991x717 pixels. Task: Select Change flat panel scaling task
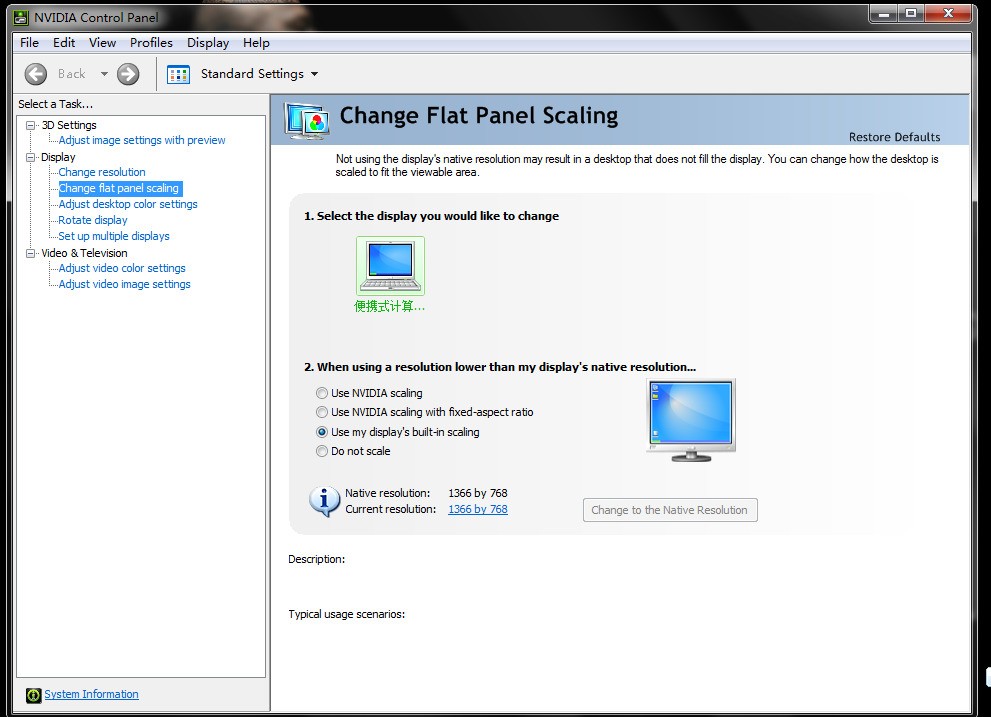click(x=119, y=188)
